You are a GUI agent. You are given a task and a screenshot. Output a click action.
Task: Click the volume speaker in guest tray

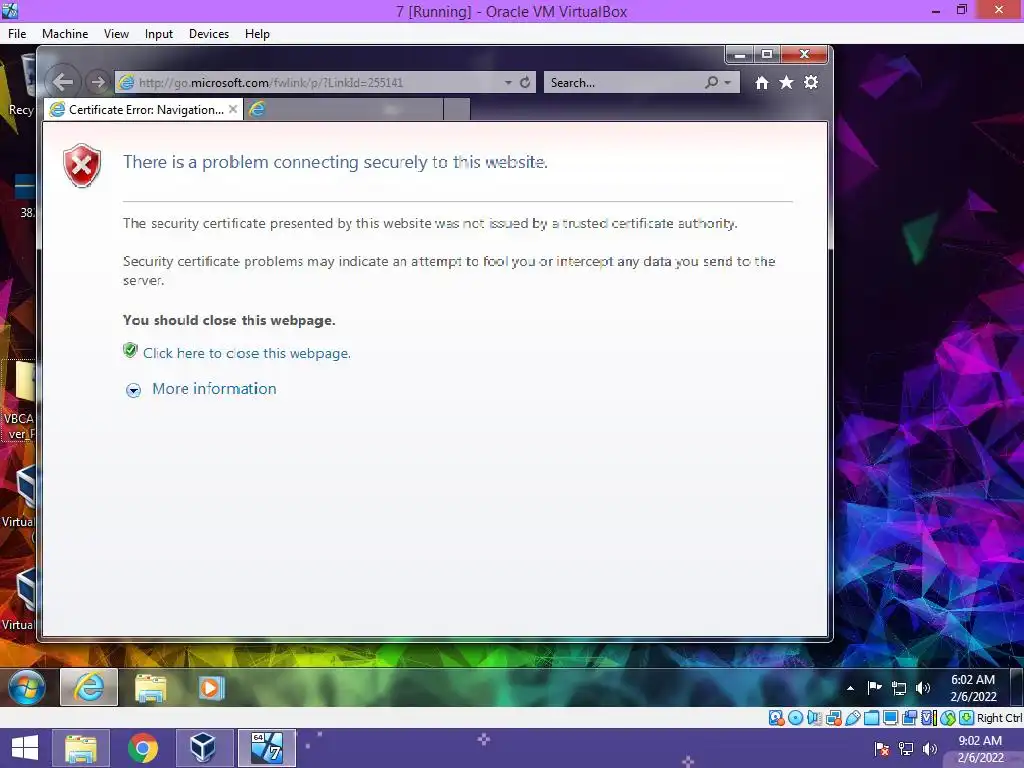pyautogui.click(x=923, y=688)
